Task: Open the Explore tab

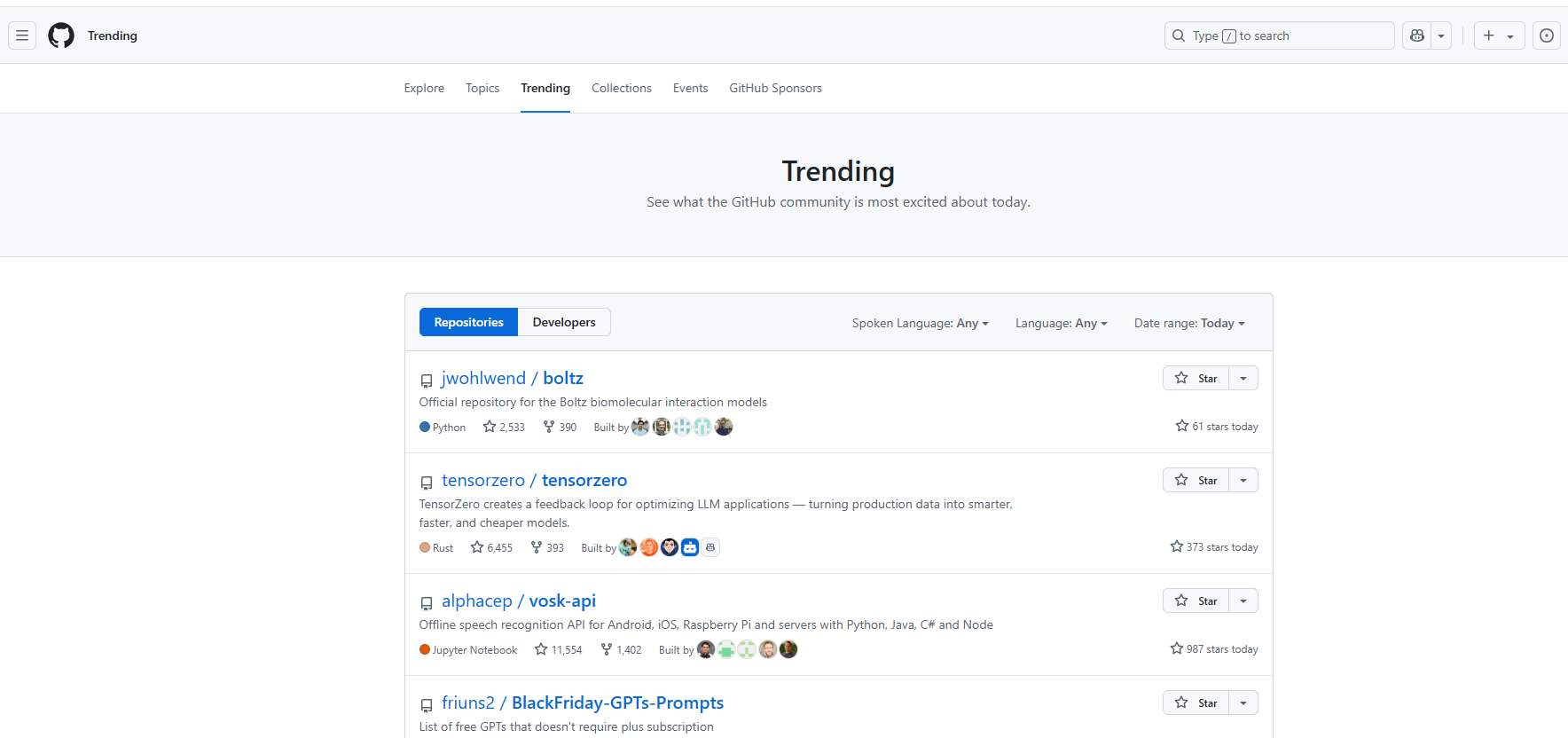Action: click(x=424, y=88)
